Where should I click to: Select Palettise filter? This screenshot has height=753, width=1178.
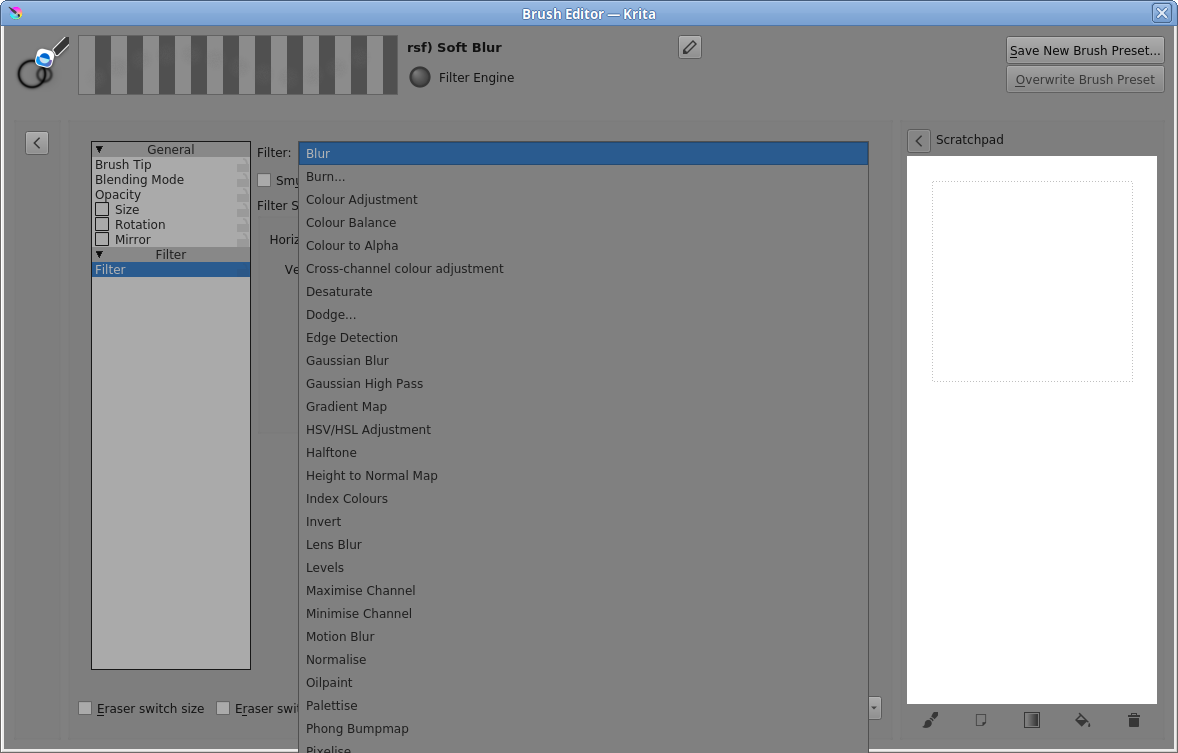click(583, 706)
